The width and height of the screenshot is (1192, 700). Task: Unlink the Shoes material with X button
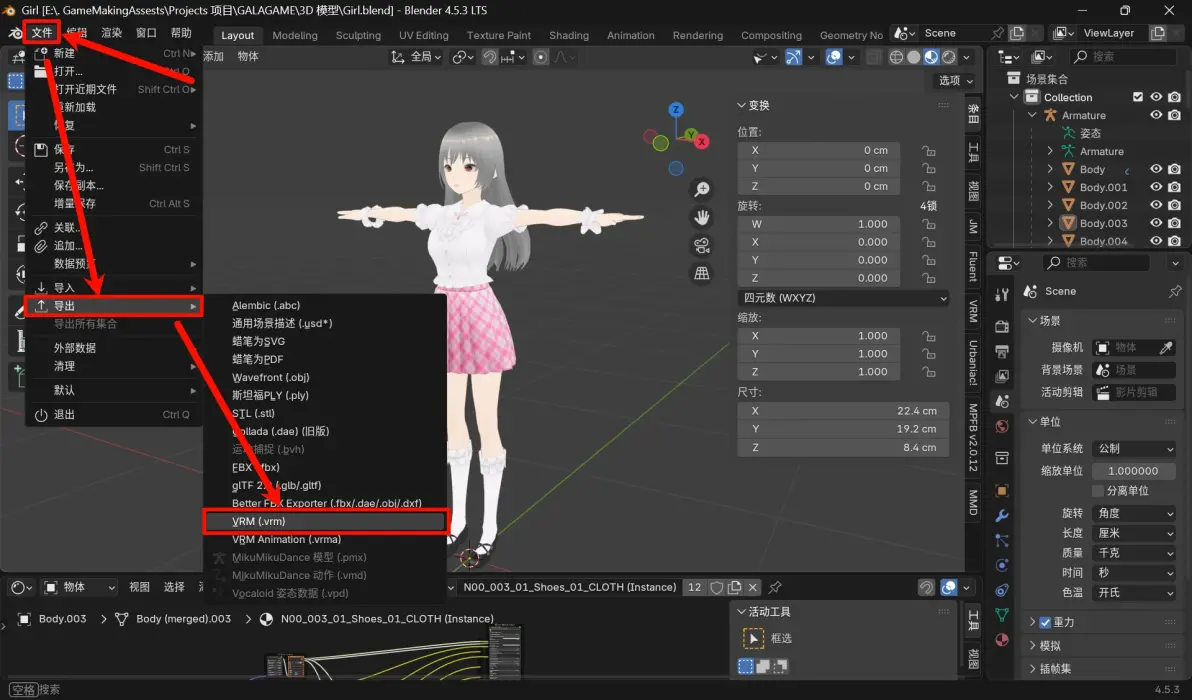pyautogui.click(x=753, y=587)
